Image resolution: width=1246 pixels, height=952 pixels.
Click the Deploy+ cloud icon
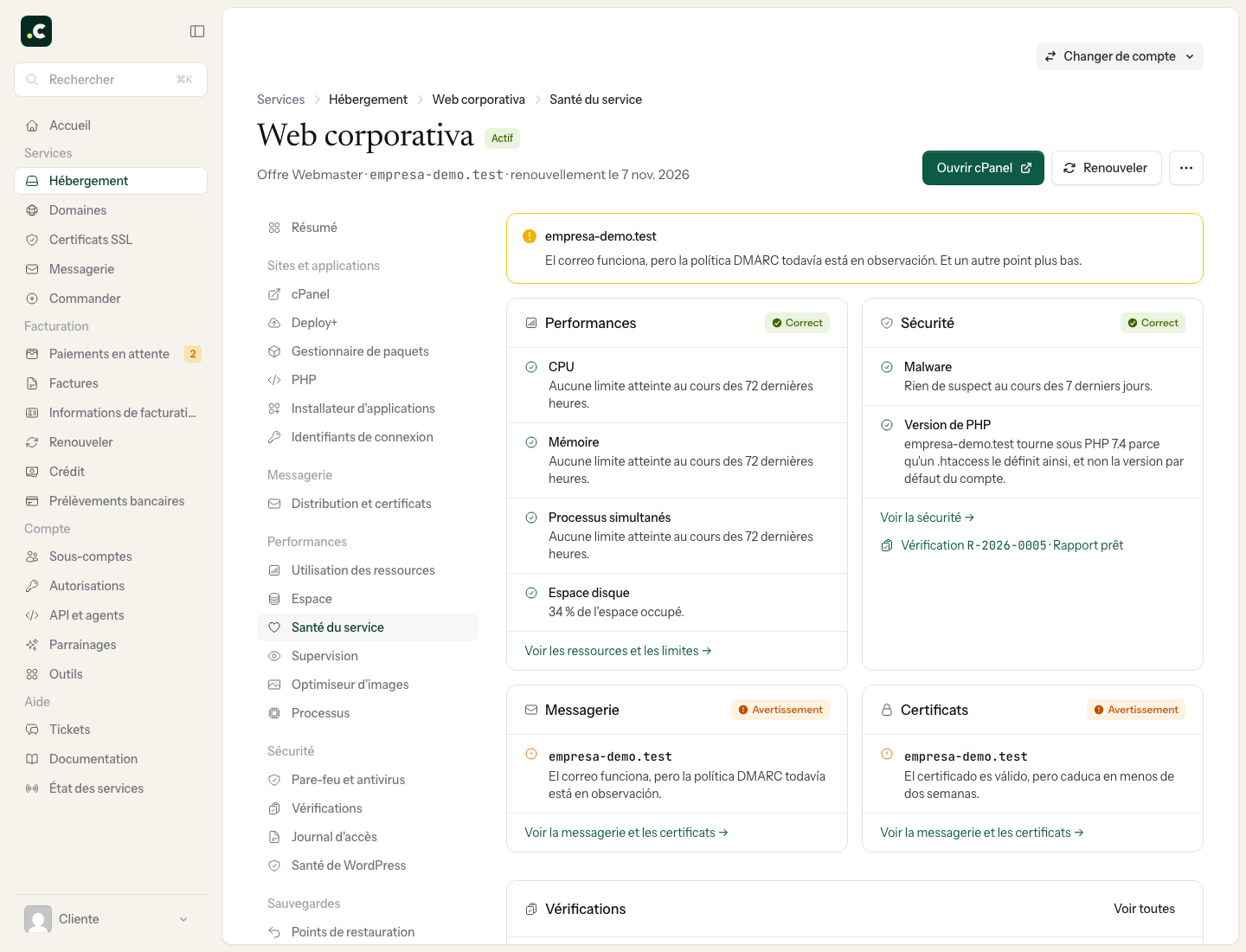click(274, 323)
